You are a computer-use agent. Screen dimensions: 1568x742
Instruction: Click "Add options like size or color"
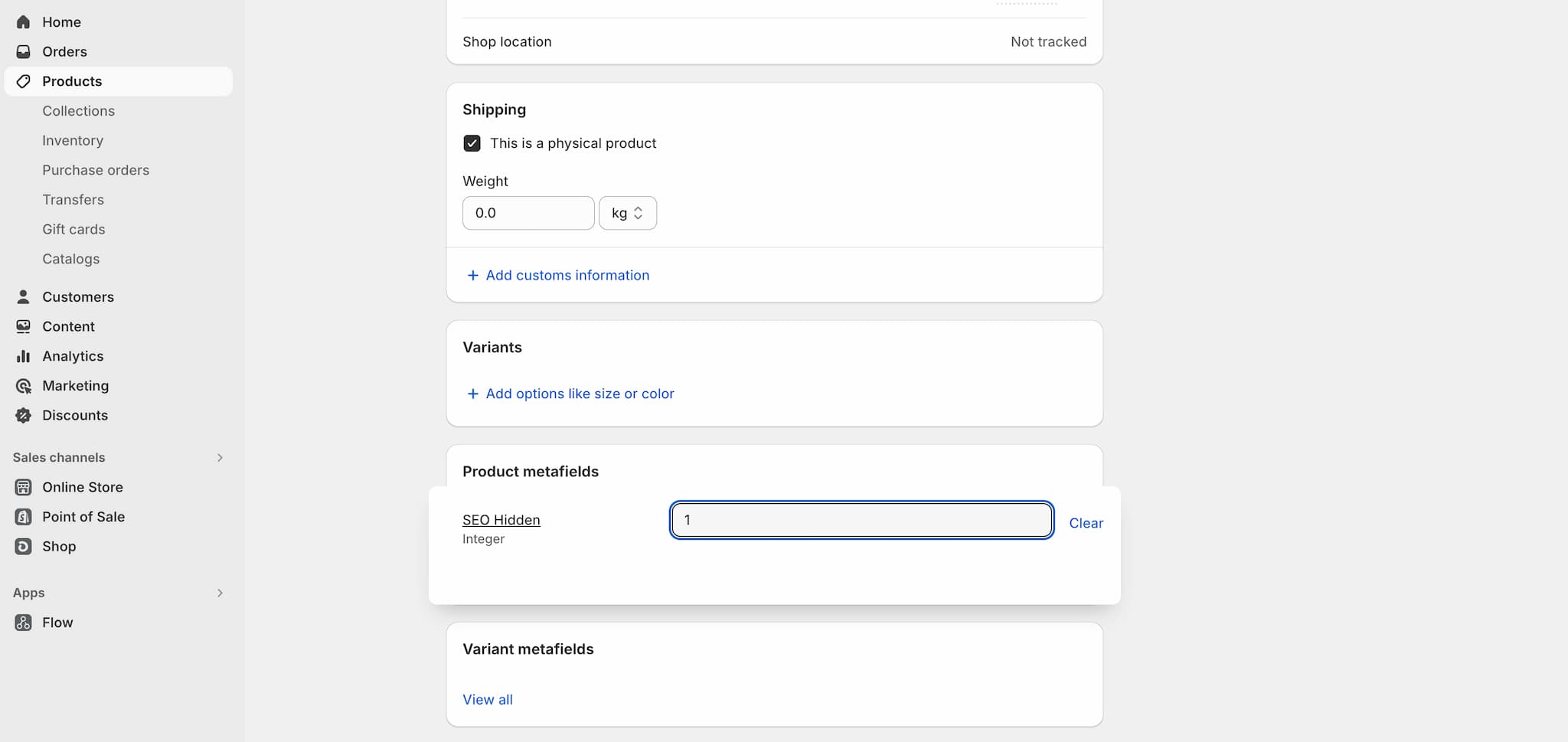tap(579, 394)
